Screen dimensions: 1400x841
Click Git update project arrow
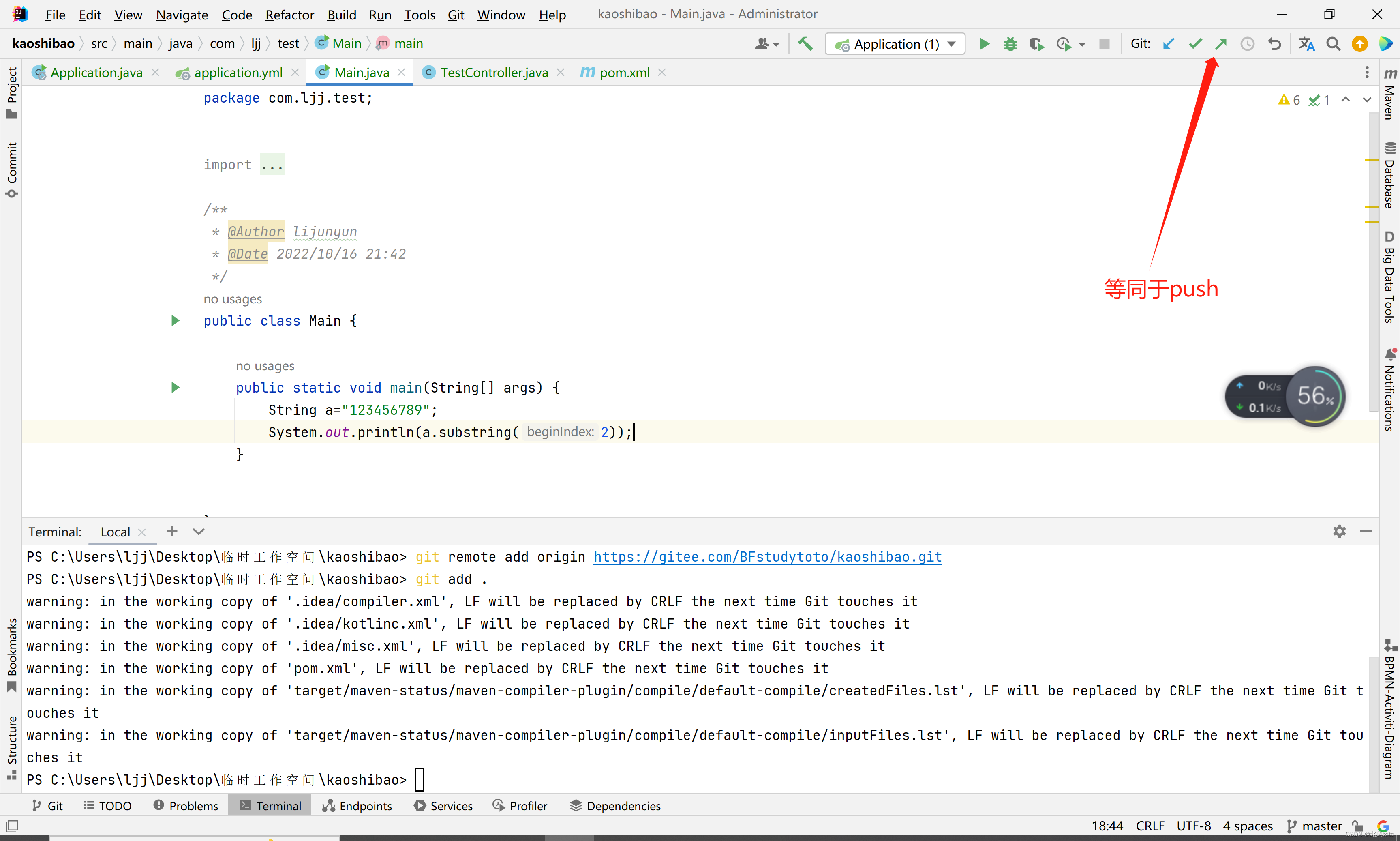tap(1169, 44)
